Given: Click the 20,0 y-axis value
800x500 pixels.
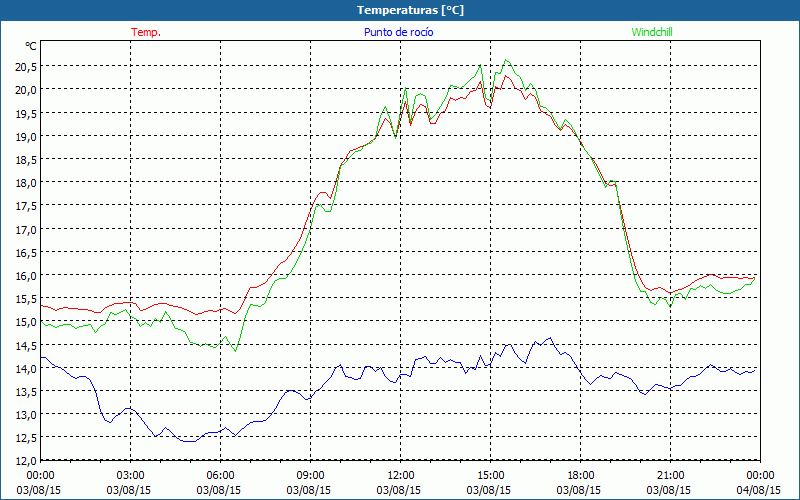Looking at the screenshot, I should click(27, 89).
